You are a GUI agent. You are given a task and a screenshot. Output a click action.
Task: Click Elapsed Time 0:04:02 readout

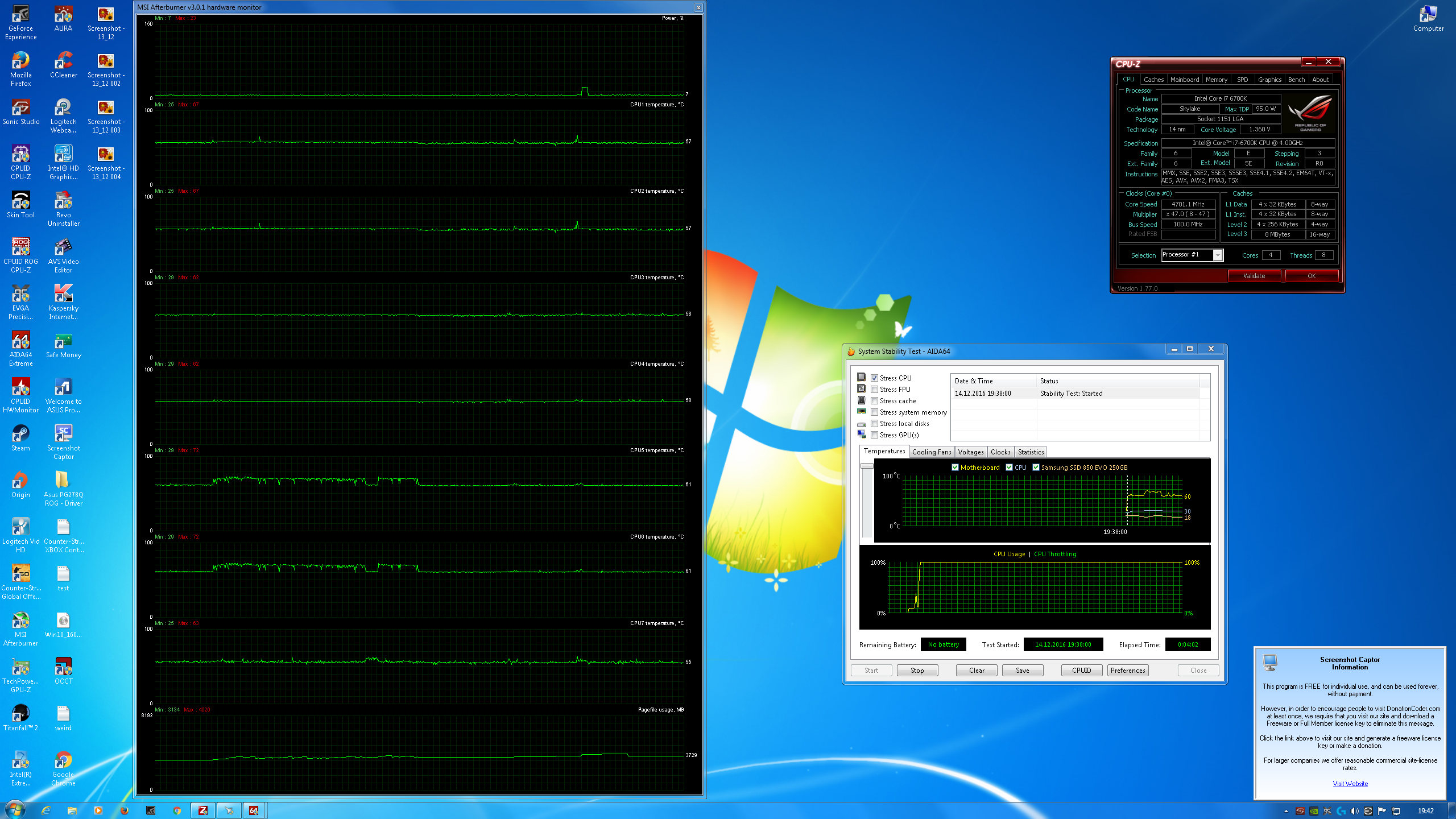click(x=1188, y=644)
